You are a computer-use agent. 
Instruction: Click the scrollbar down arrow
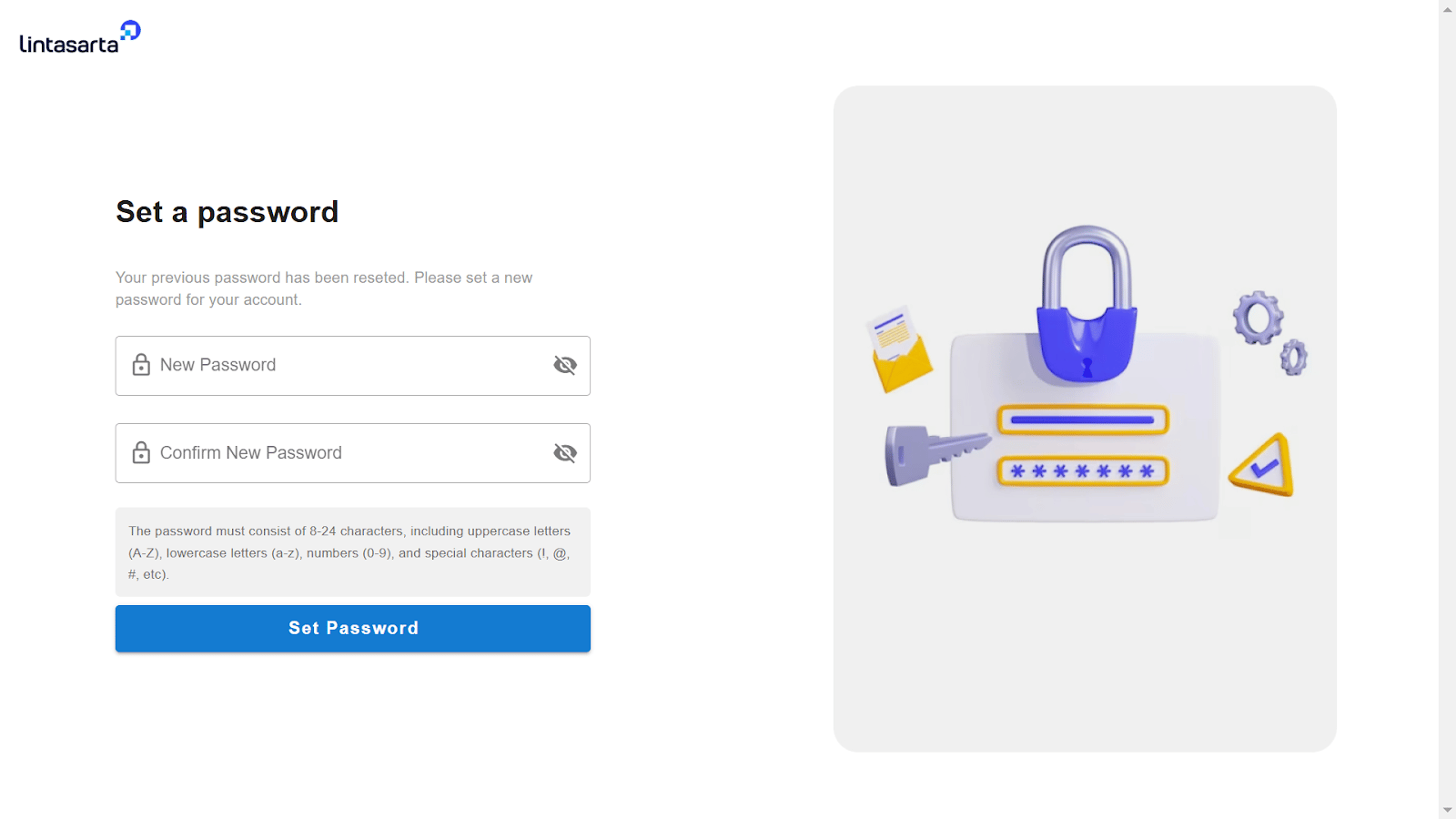1447,810
